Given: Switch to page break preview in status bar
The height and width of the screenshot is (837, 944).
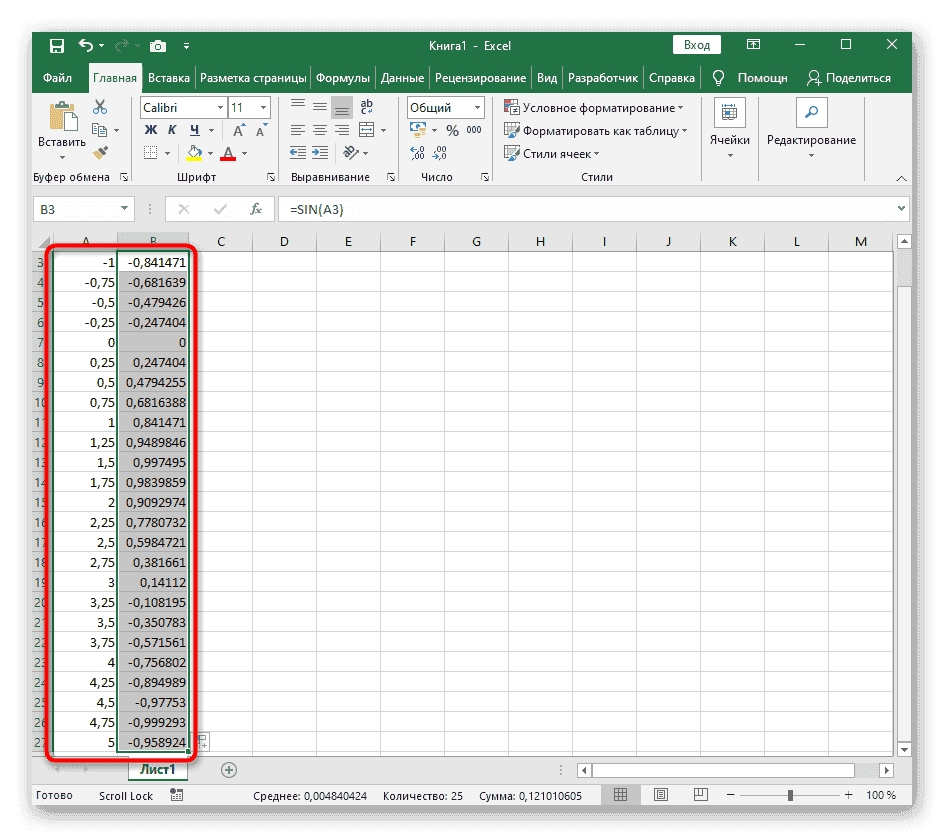Looking at the screenshot, I should coord(700,794).
